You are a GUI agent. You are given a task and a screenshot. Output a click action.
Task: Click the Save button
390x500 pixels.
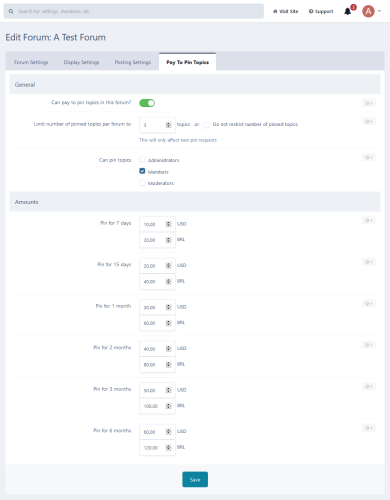(195, 479)
